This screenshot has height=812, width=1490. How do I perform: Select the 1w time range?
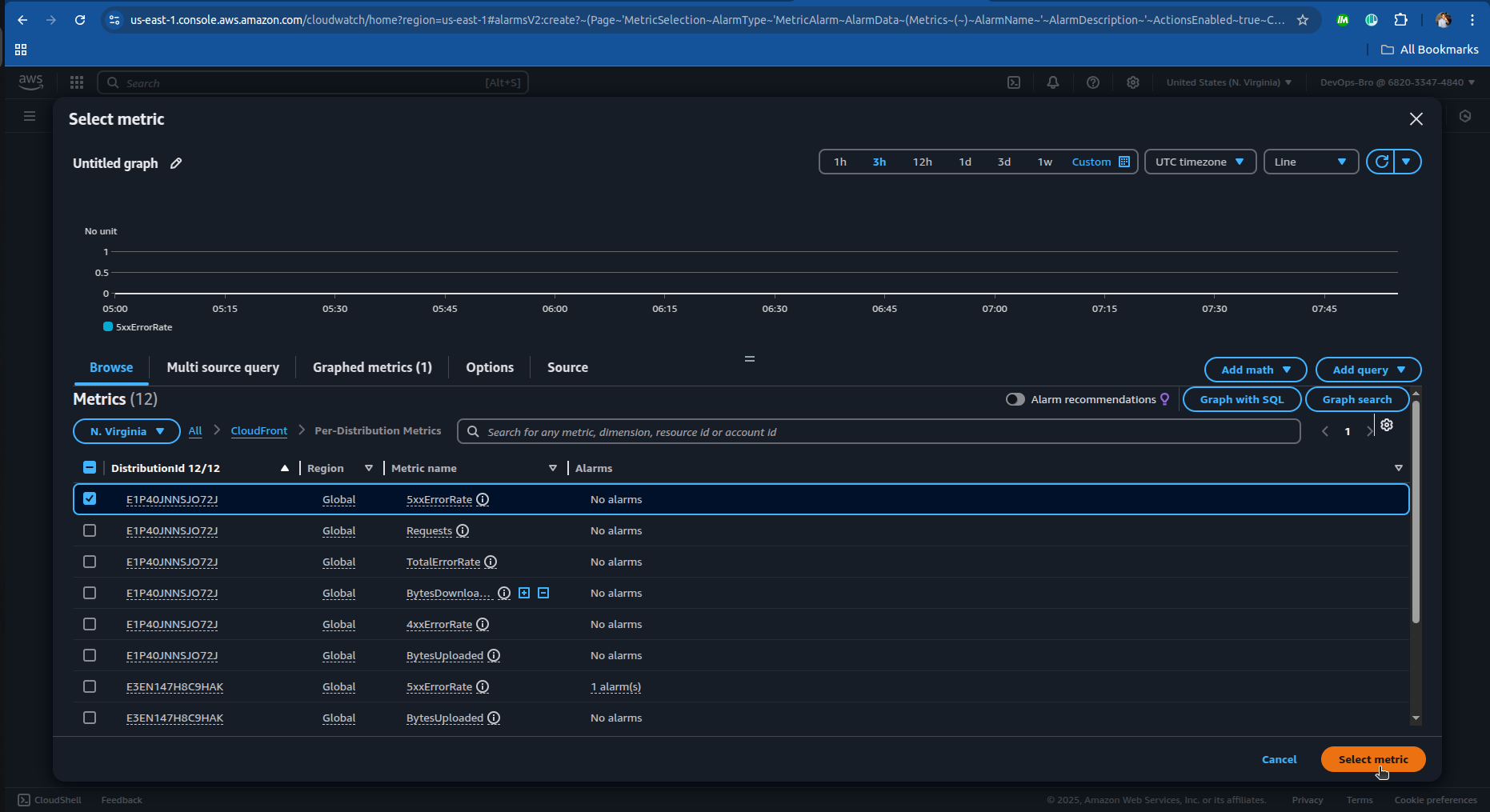1045,162
